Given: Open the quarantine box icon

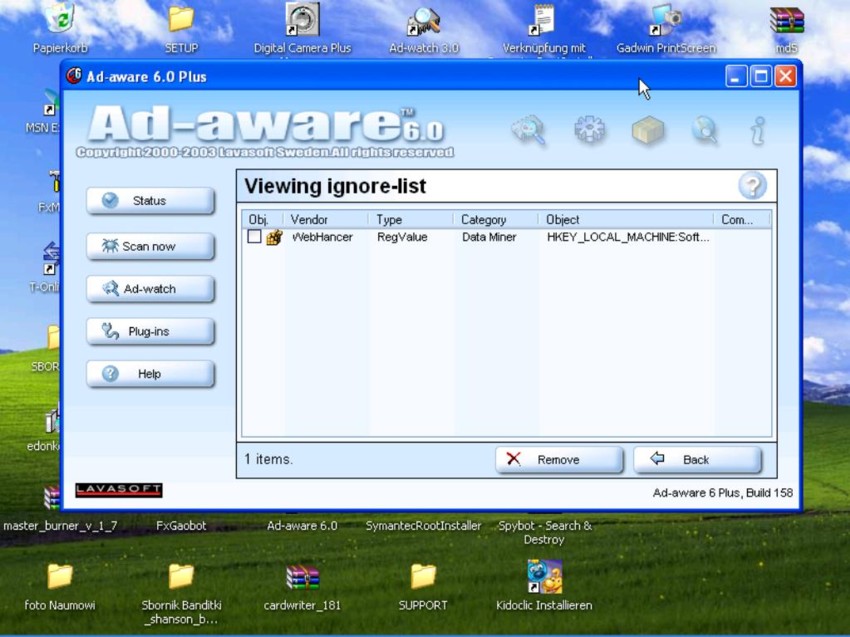Looking at the screenshot, I should 648,131.
